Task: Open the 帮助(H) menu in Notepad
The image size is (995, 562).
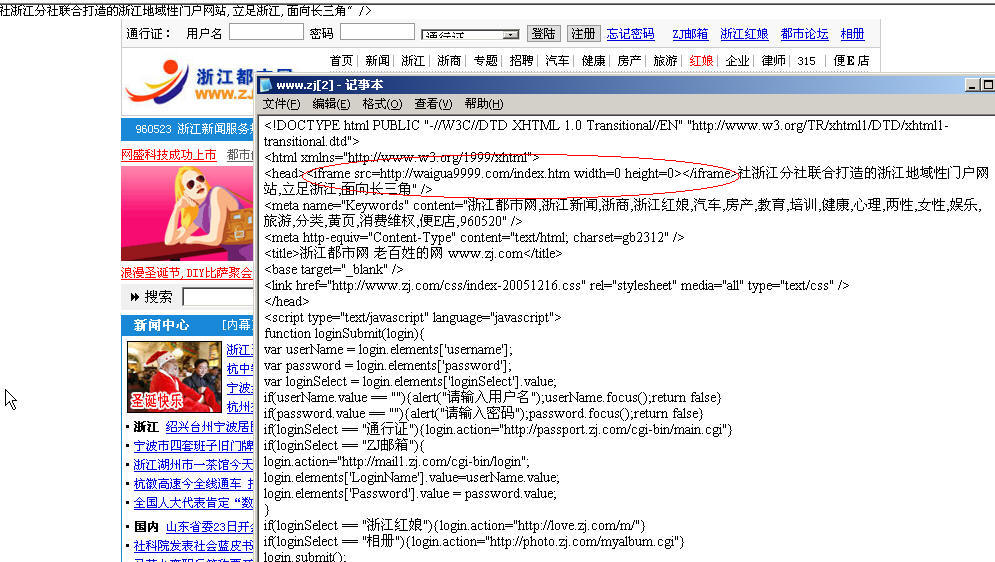Action: (x=484, y=104)
